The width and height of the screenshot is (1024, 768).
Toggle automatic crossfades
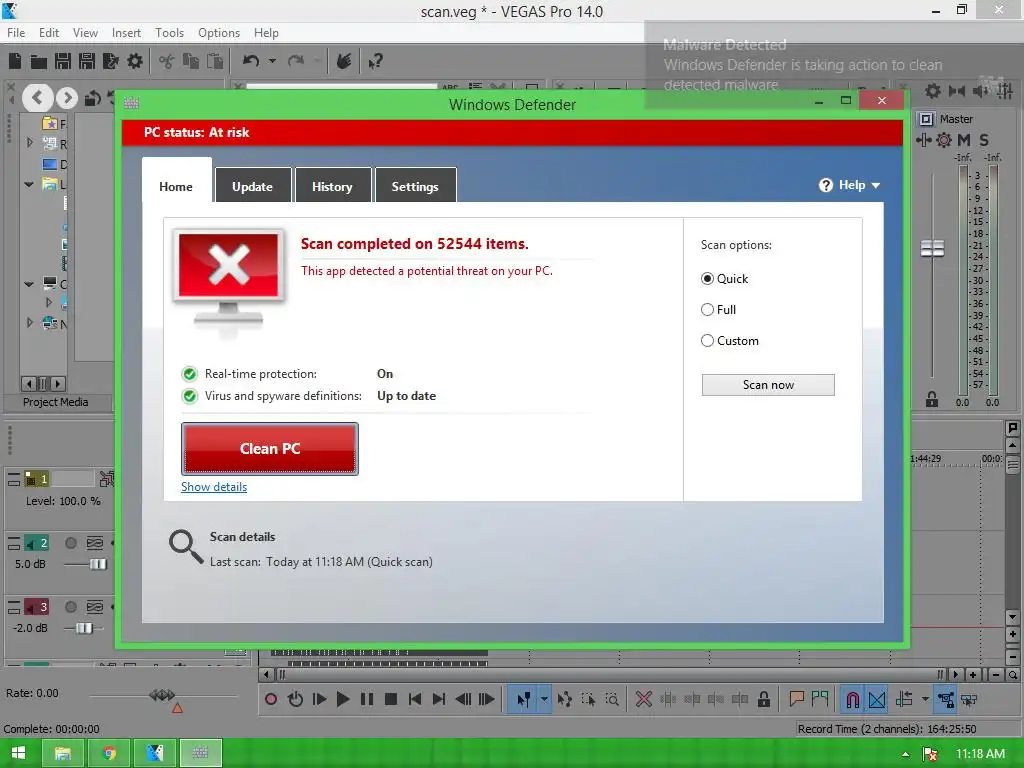click(877, 699)
